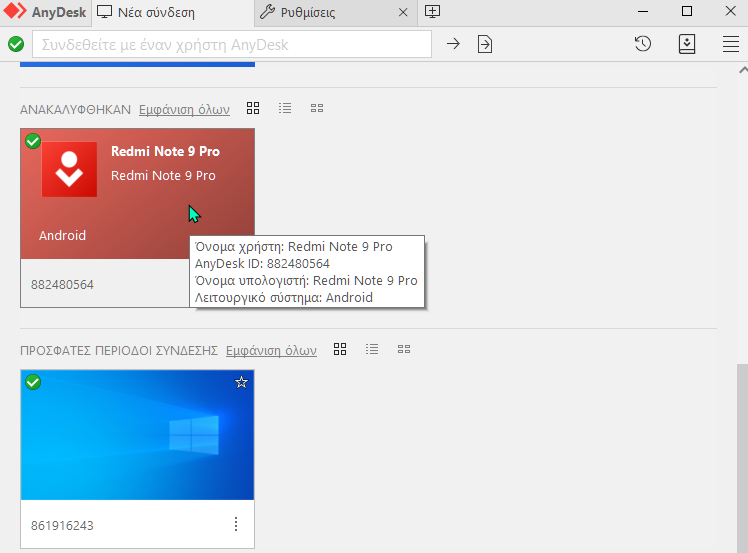Click Εμφάνιση όλων next to ΑΝΑΚΑΛΥΦΘΗΚΑΝ

[184, 110]
